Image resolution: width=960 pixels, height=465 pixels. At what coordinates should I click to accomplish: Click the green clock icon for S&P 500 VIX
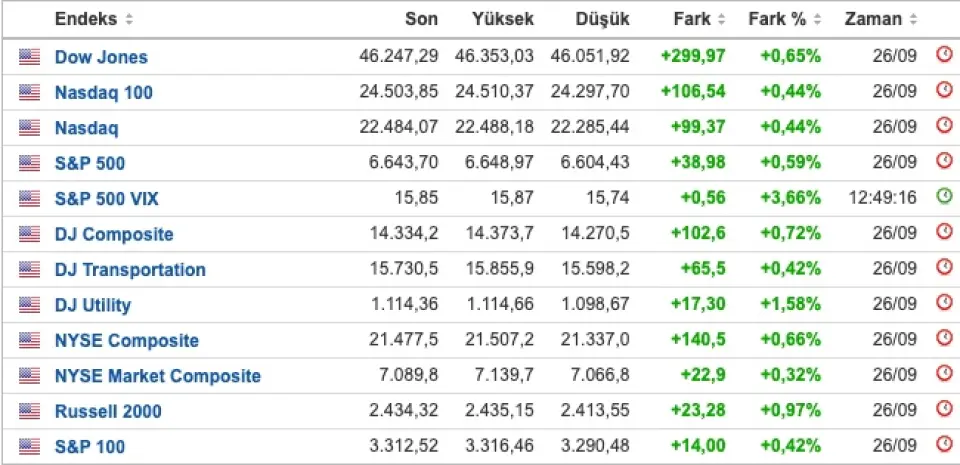click(x=945, y=198)
